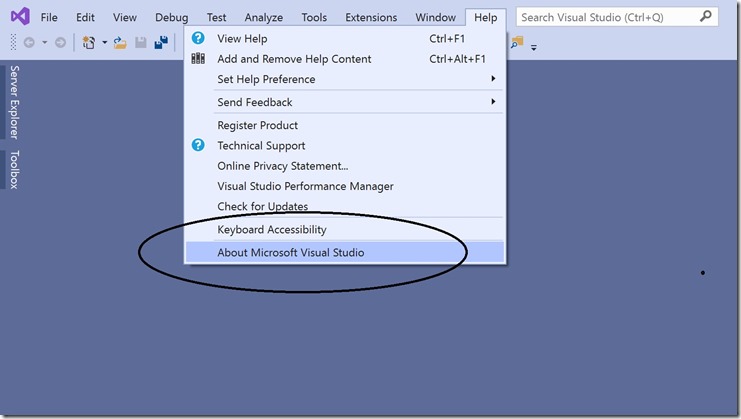Click the Save All icon
The width and height of the screenshot is (741, 419).
click(161, 43)
